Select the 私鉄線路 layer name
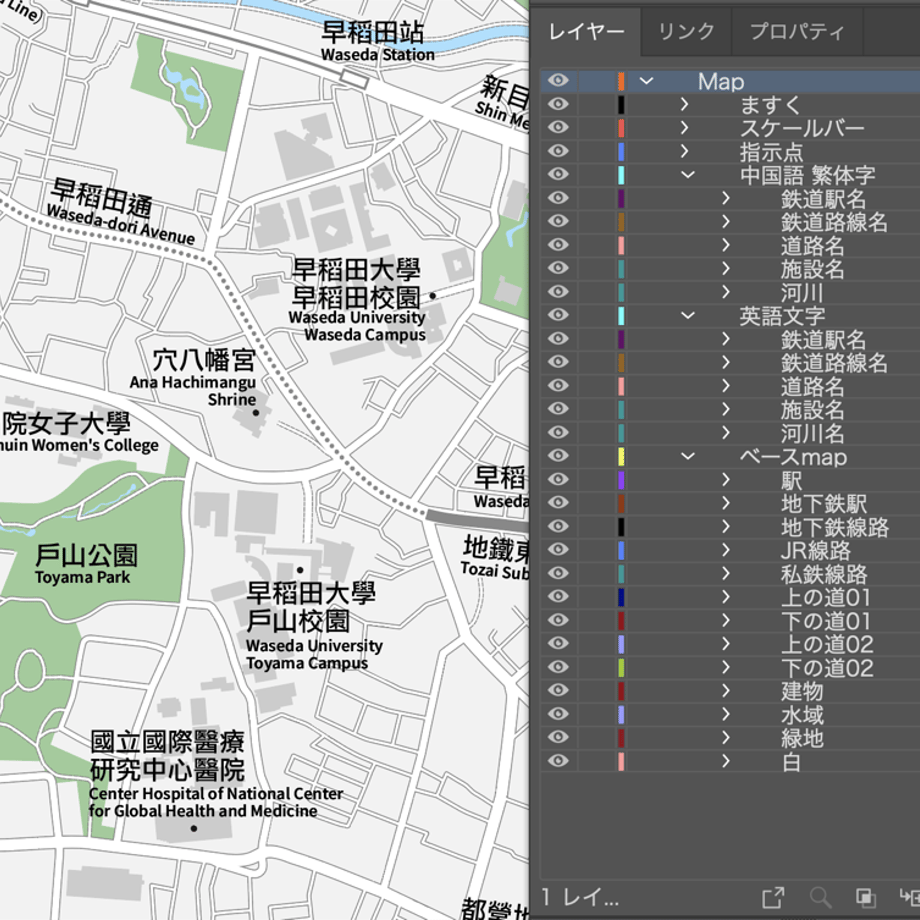The height and width of the screenshot is (920, 920). [x=824, y=574]
